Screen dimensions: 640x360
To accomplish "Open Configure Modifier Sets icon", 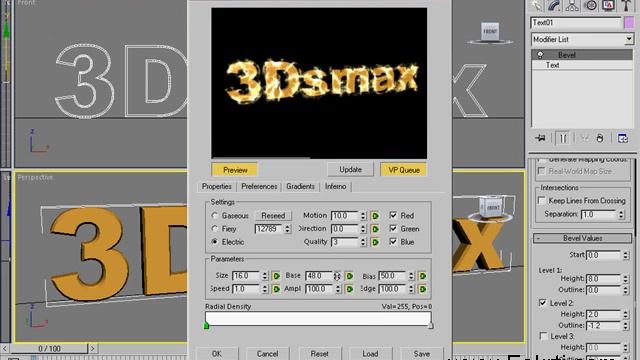I will click(623, 138).
